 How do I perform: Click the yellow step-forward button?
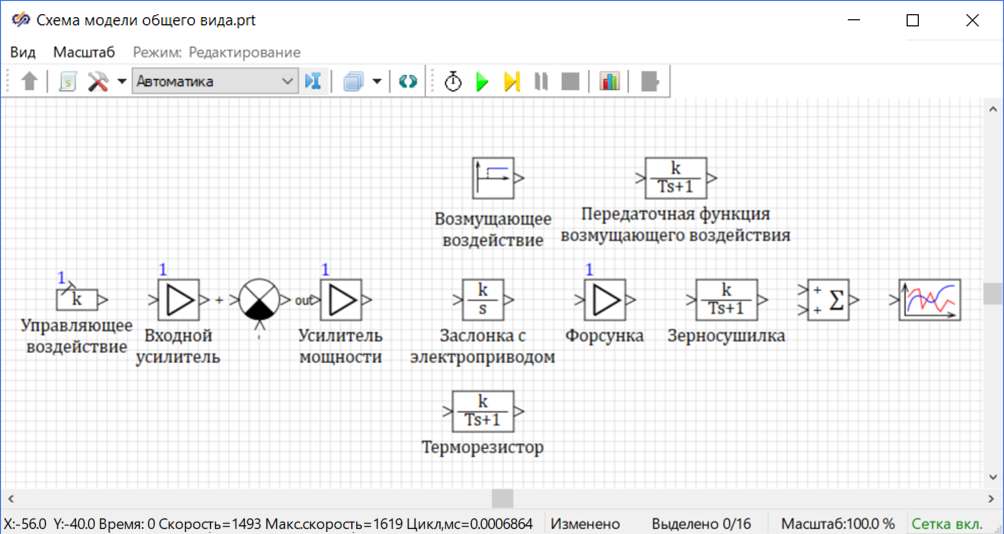(x=512, y=82)
